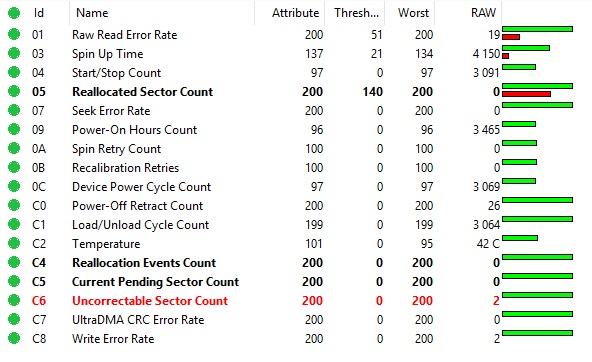Select the status dot beside Reallocated Sector Count
Viewport: 592px width, 362px height.
[14, 91]
